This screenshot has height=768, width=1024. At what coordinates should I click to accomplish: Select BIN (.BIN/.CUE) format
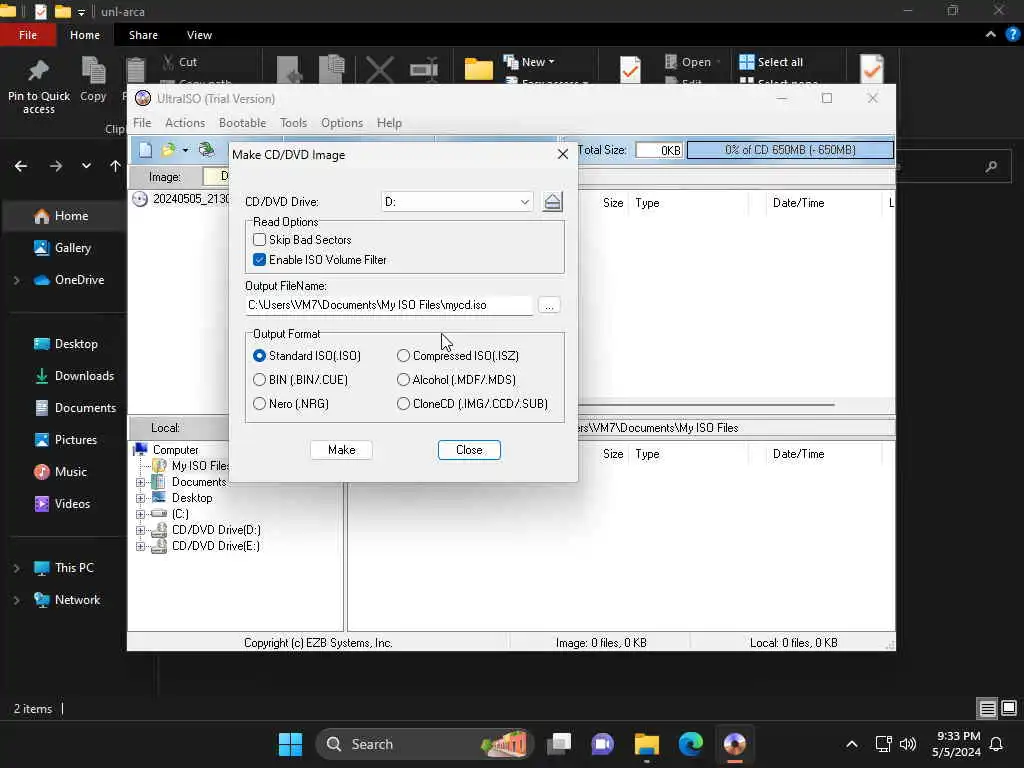tap(259, 380)
